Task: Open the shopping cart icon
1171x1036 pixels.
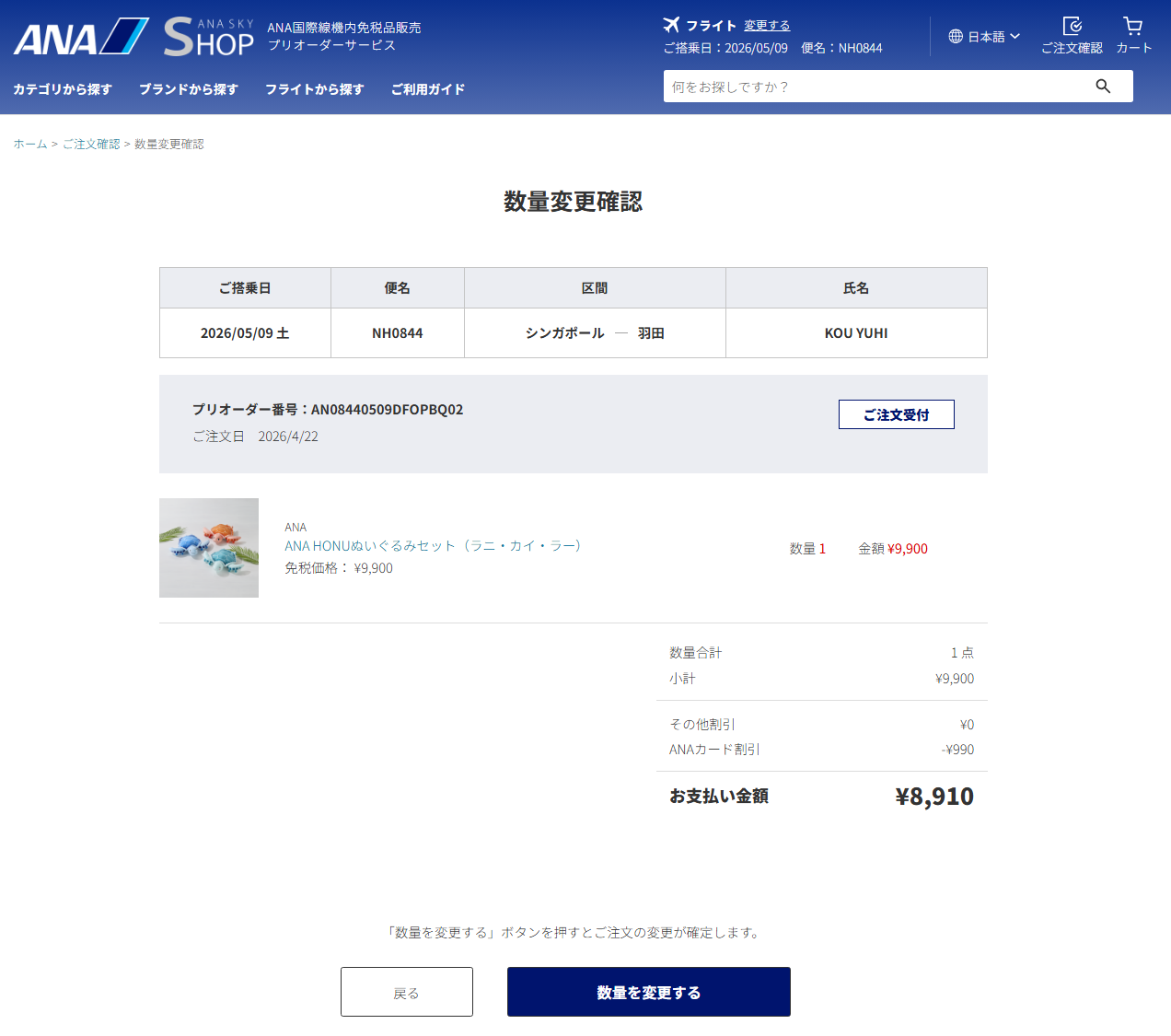Action: [1133, 36]
